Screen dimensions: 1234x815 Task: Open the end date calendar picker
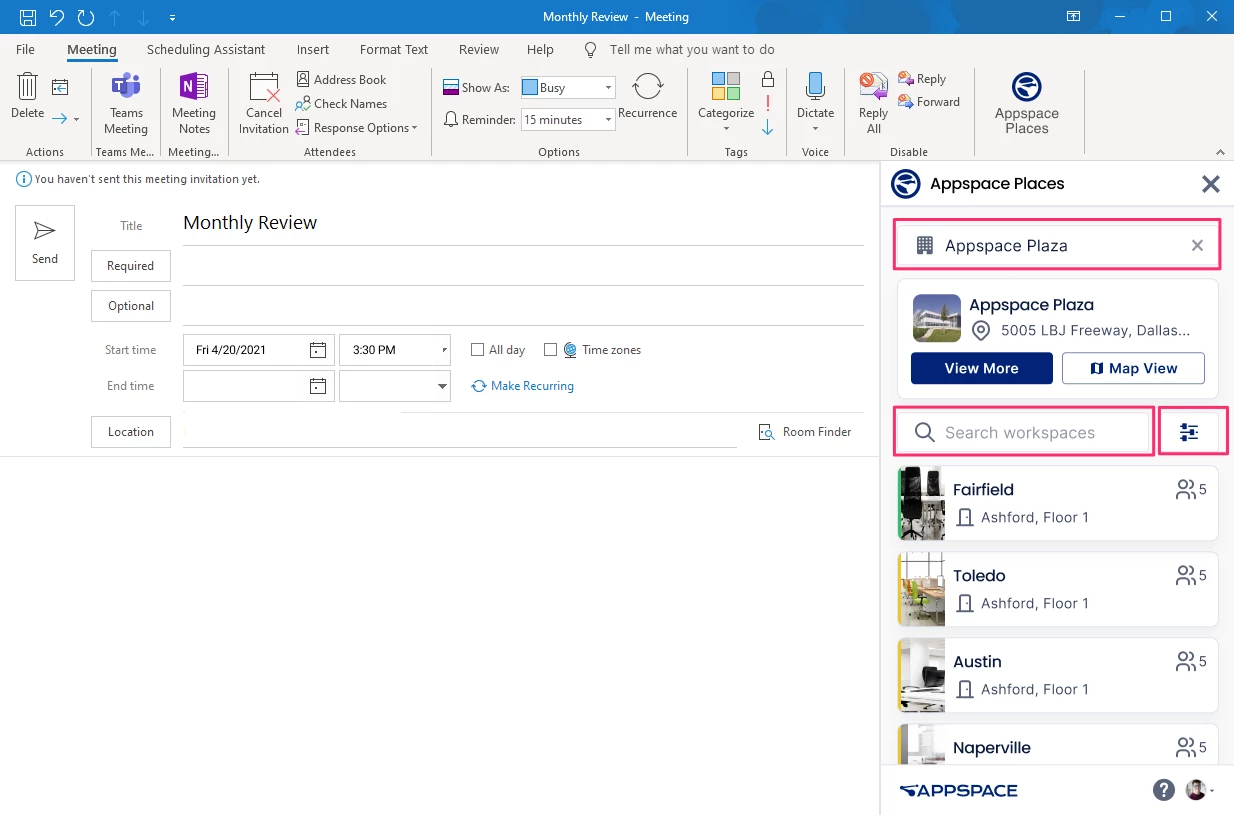click(318, 386)
